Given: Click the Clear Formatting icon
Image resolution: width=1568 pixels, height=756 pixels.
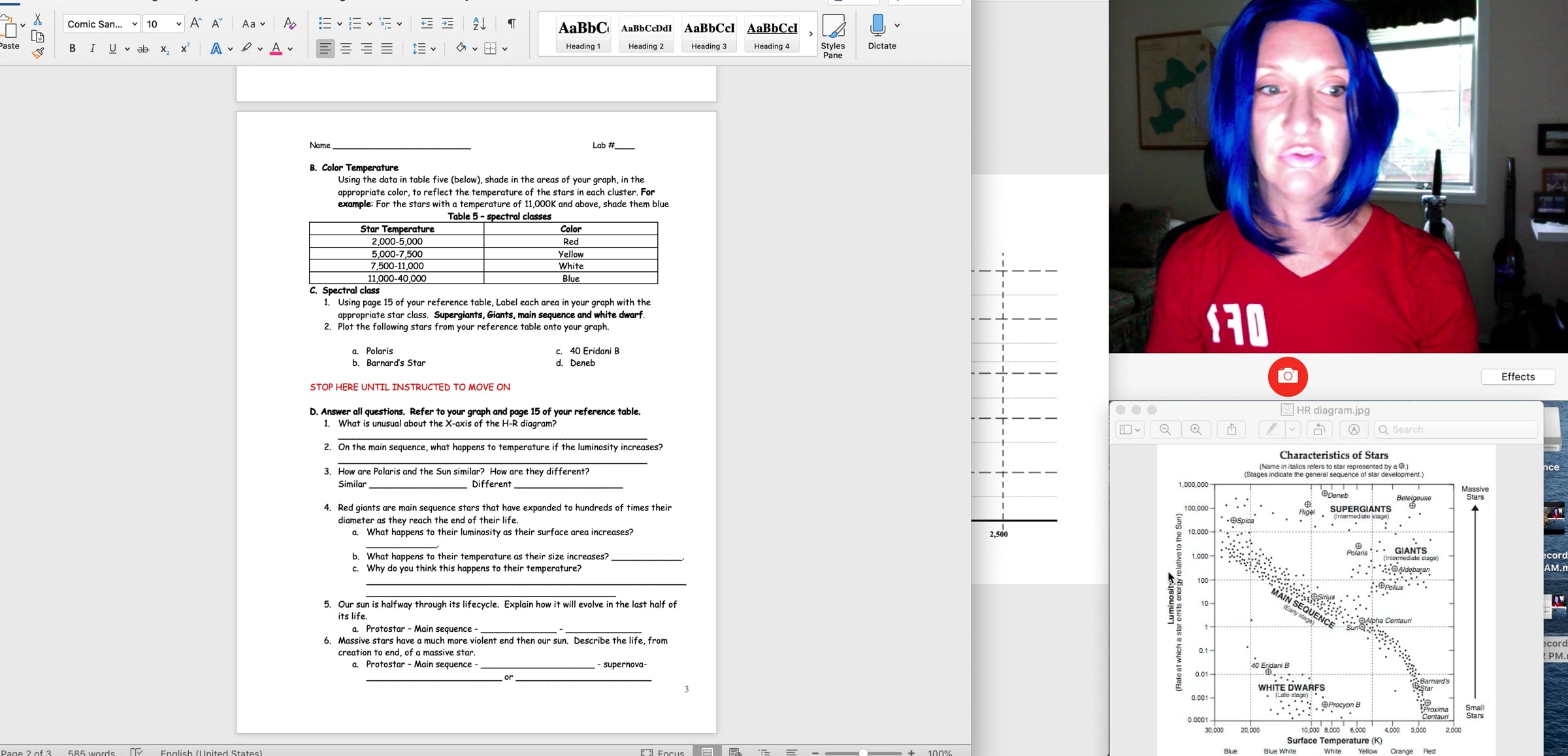Looking at the screenshot, I should pos(289,24).
